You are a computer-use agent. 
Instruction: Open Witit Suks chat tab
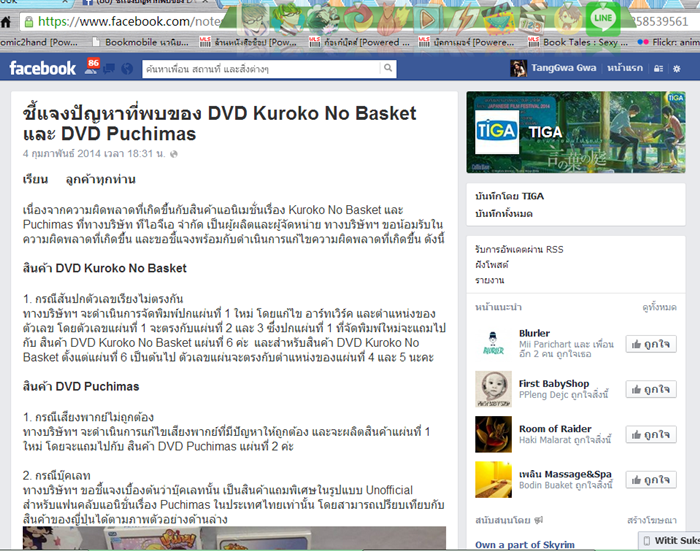tap(671, 540)
